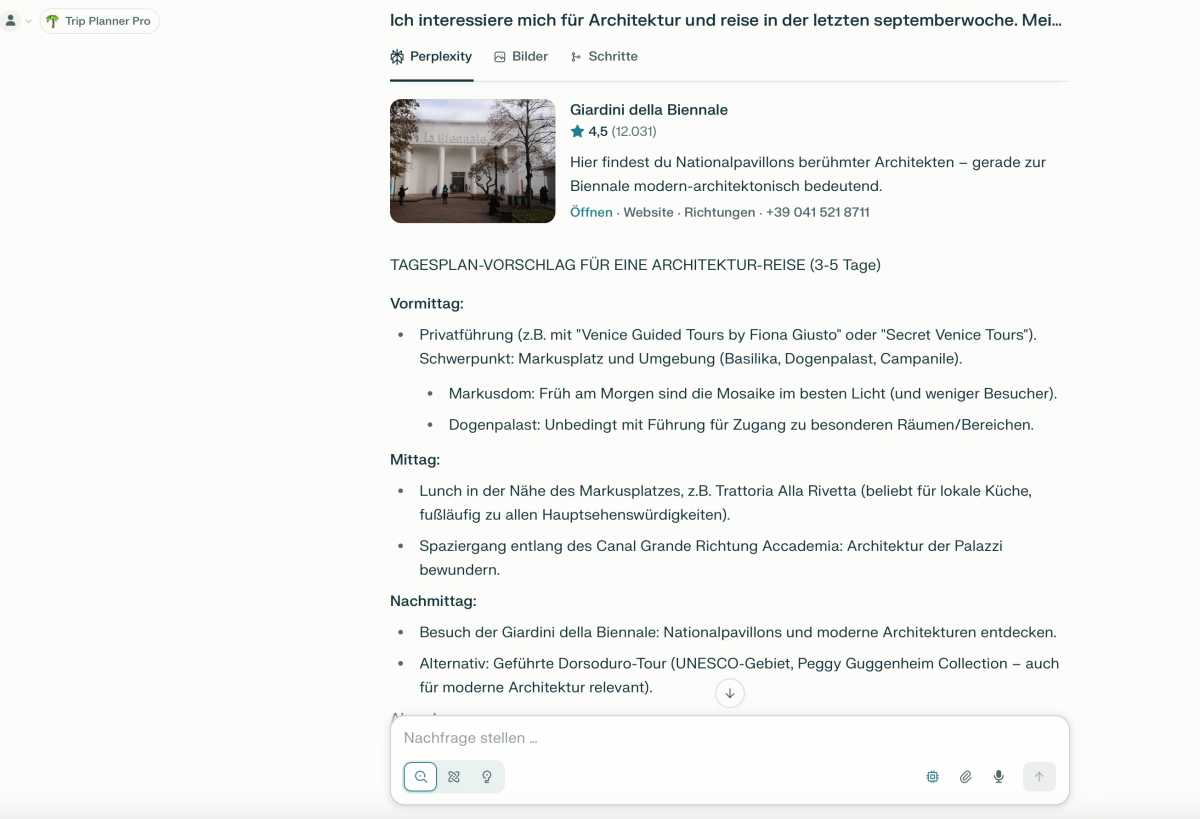Click the Trip Planner Pro palm icon
Screen dimensions: 1200x819
pos(53,21)
